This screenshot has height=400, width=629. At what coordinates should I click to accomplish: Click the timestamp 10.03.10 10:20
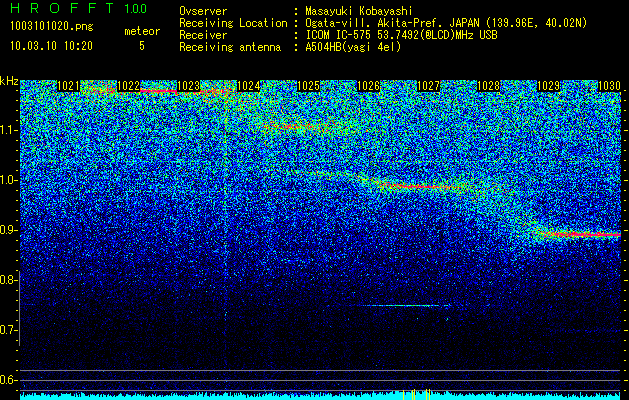[51, 46]
